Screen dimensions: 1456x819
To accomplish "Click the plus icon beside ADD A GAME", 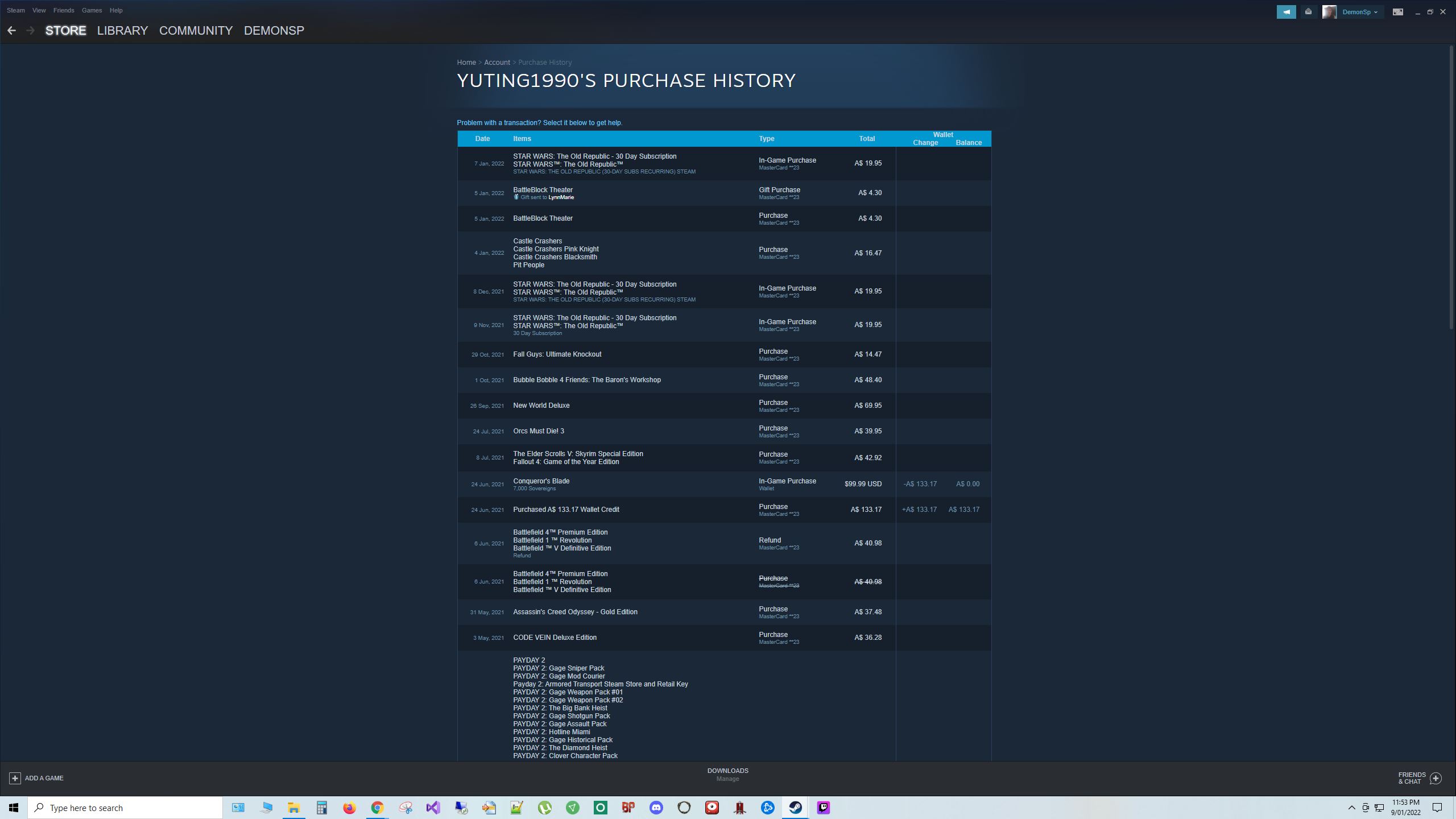I will pos(15,778).
